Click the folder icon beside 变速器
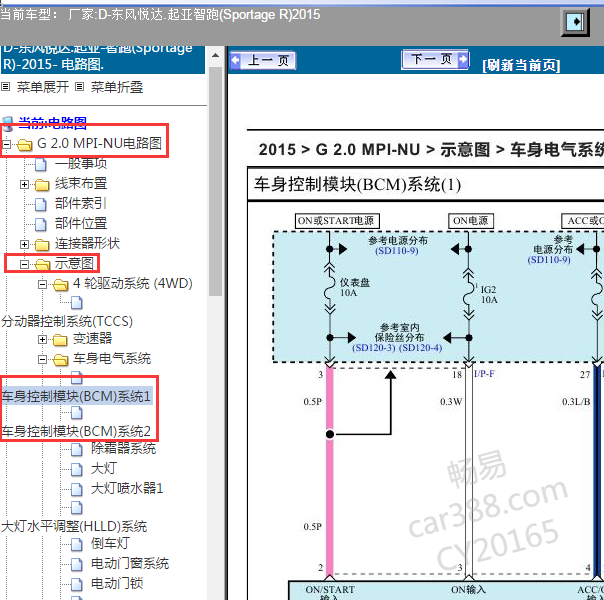 coord(60,340)
